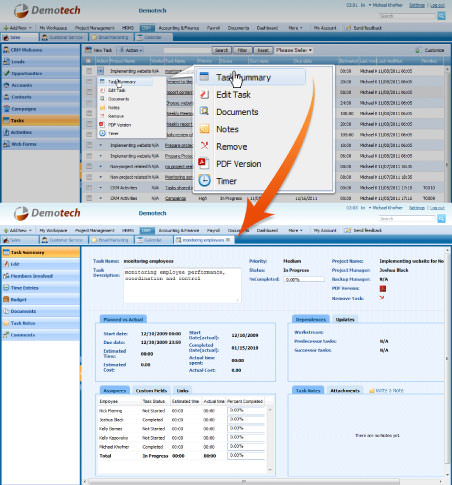Open Contacts in the CRM sidebar
The image size is (452, 485).
click(40, 97)
